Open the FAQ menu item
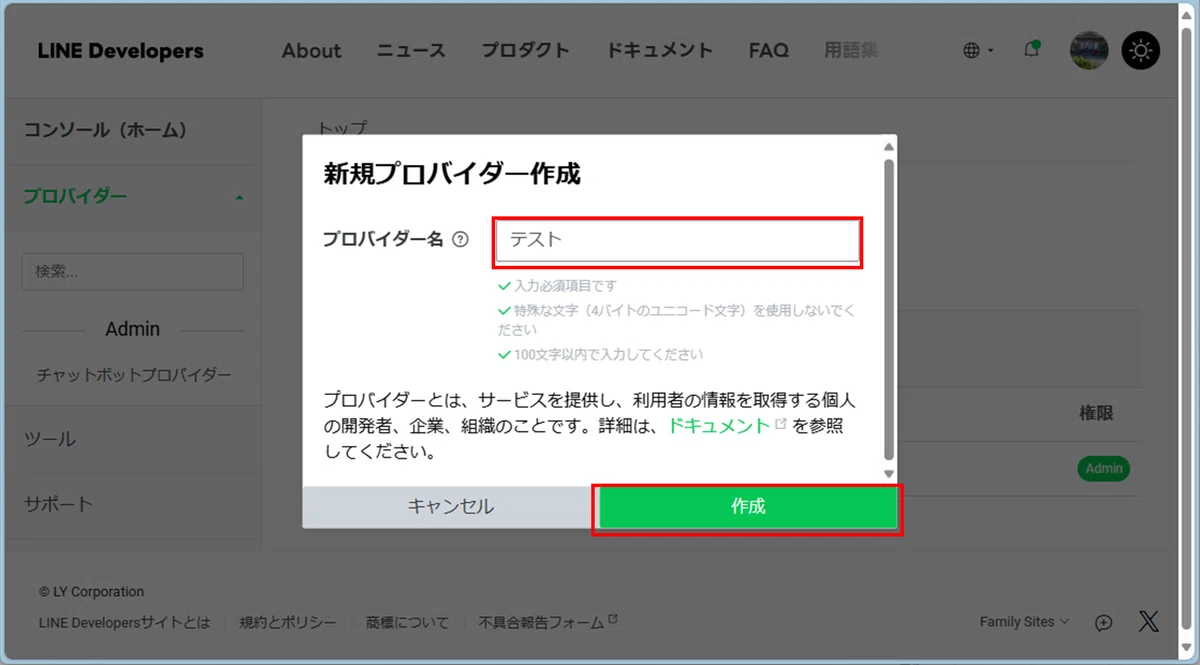Image resolution: width=1200 pixels, height=665 pixels. [x=768, y=51]
